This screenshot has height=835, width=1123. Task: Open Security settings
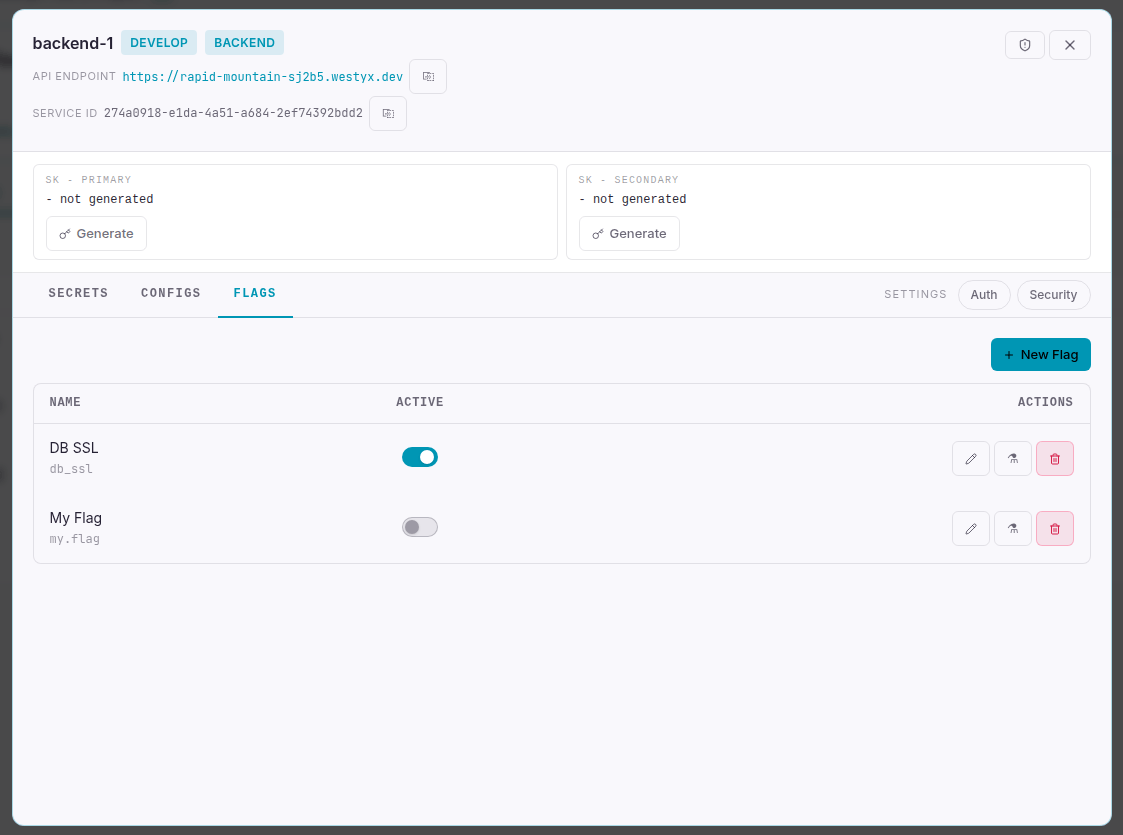tap(1053, 295)
